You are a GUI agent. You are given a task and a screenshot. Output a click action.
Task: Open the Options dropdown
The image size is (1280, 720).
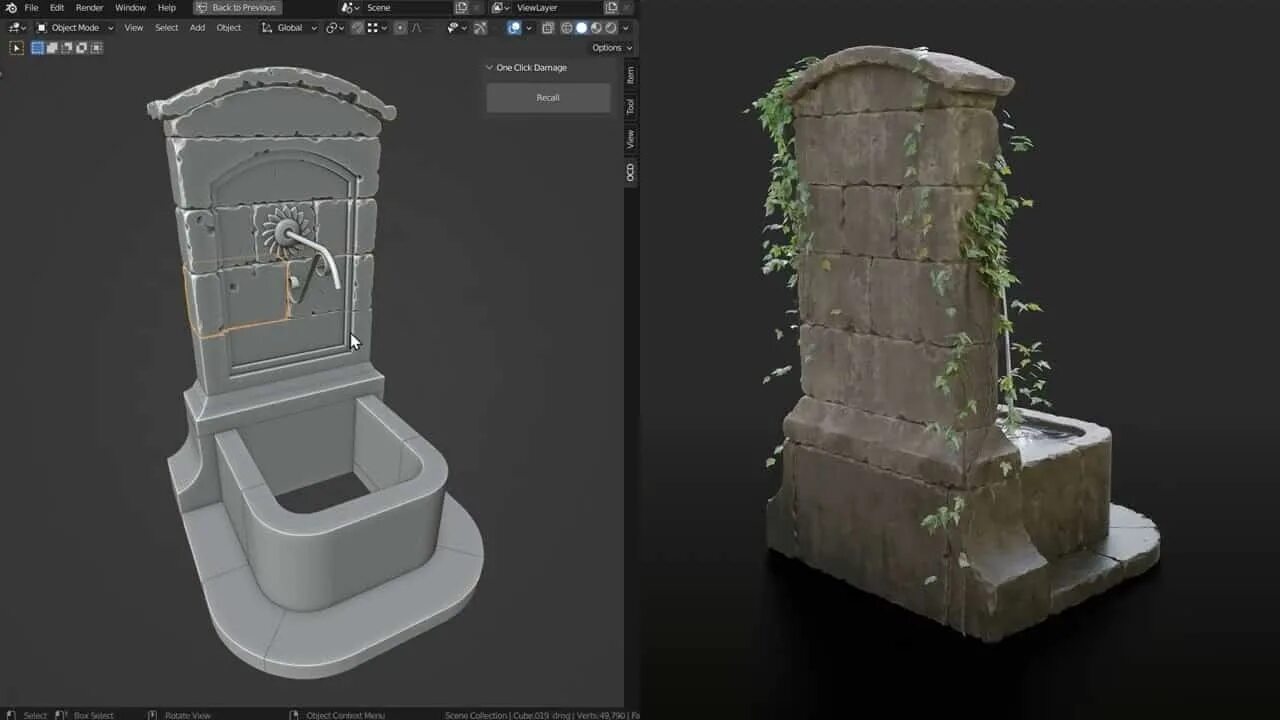tap(611, 47)
